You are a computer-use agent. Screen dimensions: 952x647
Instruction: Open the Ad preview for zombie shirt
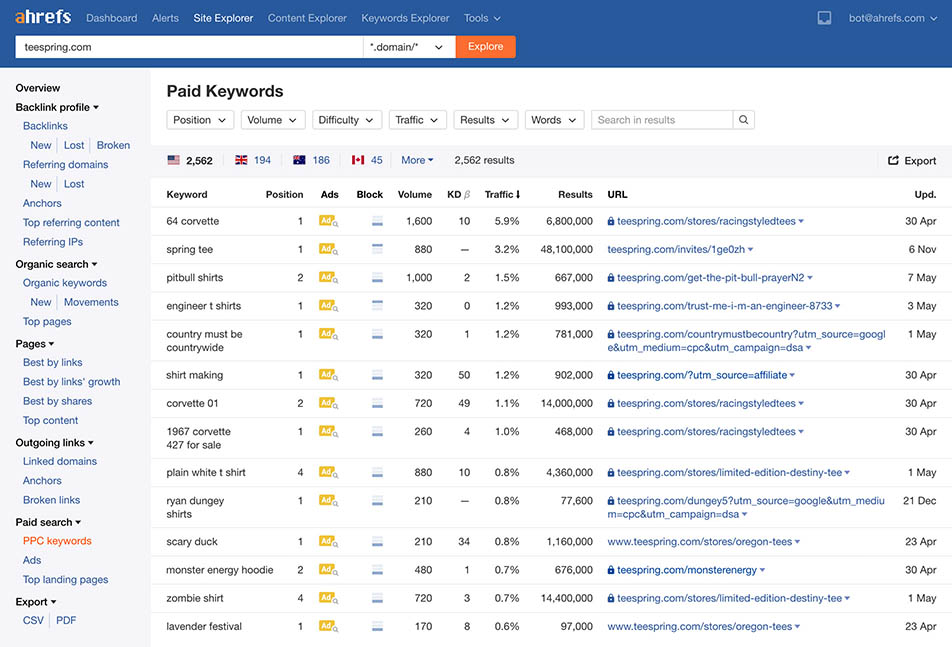point(328,598)
